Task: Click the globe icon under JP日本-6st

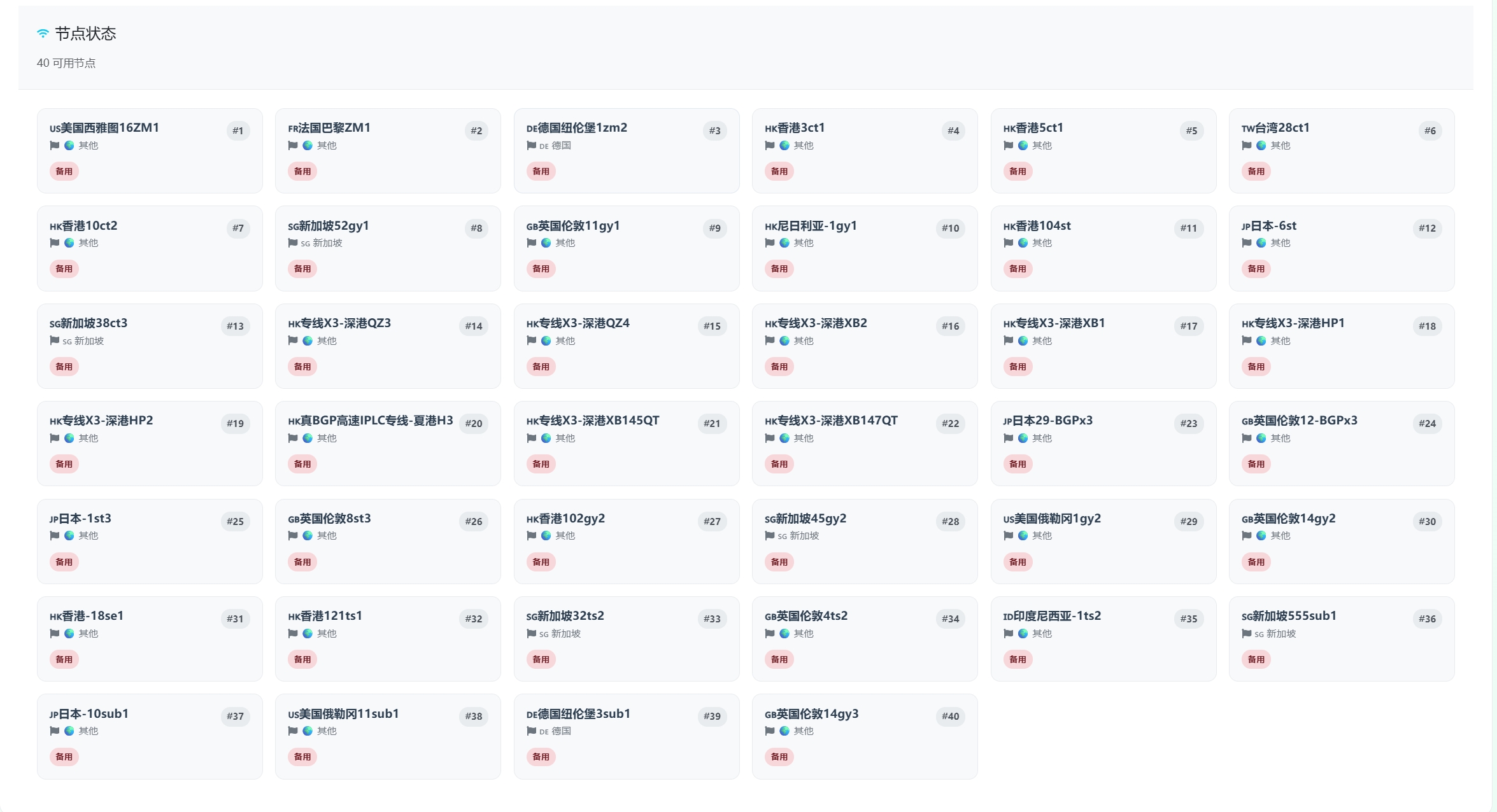Action: point(1261,243)
